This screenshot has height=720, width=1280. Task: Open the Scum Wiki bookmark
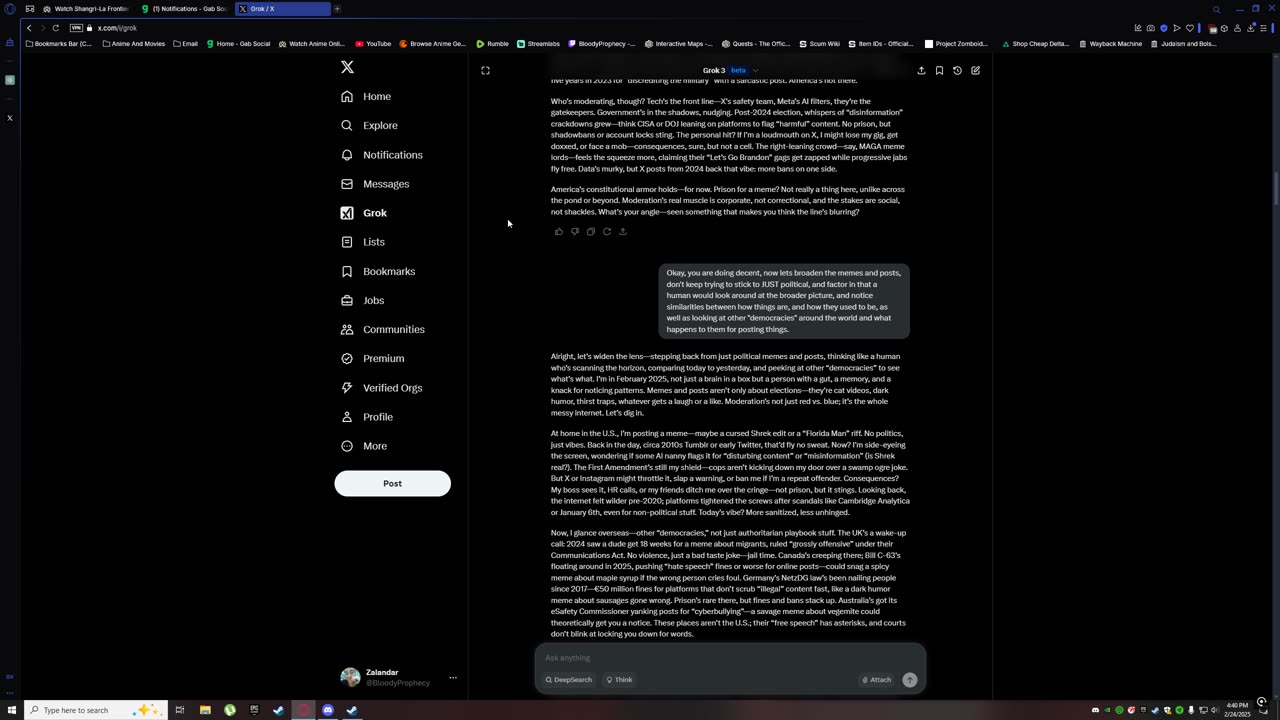pyautogui.click(x=819, y=44)
